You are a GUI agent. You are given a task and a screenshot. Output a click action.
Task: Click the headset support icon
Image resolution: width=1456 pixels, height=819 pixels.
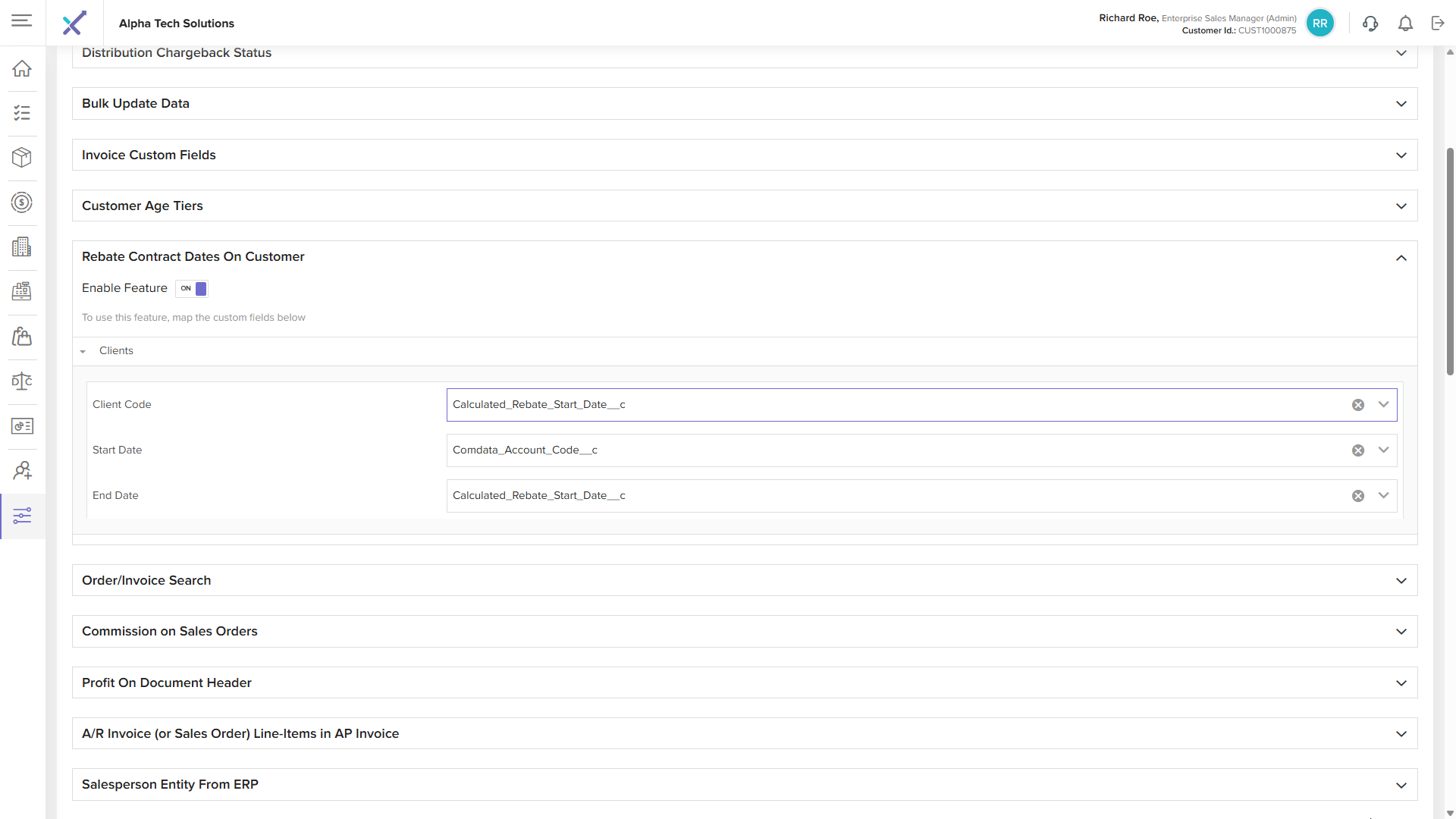click(1370, 24)
